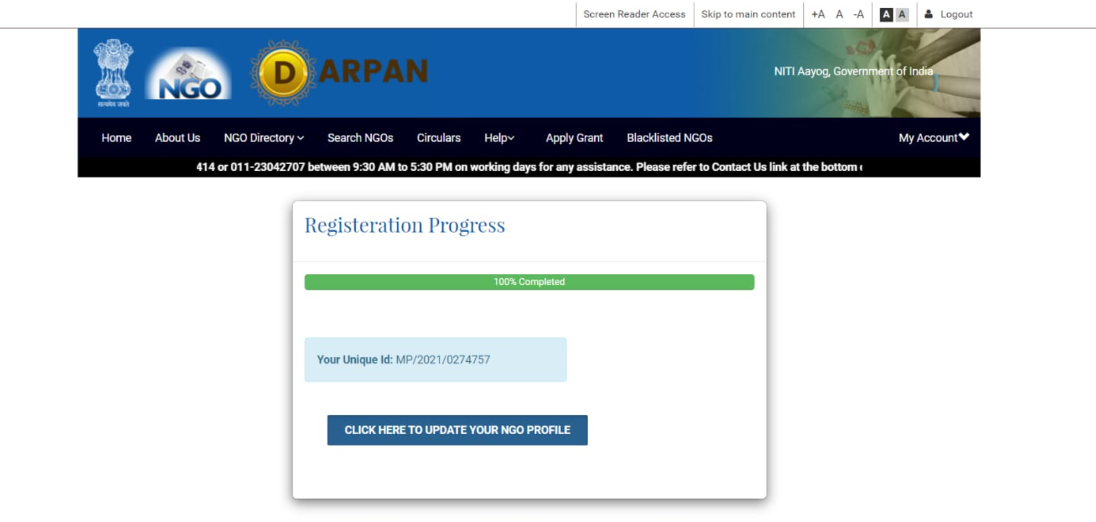The width and height of the screenshot is (1096, 522).
Task: View the Blacklisted NGOs page
Action: coord(669,138)
